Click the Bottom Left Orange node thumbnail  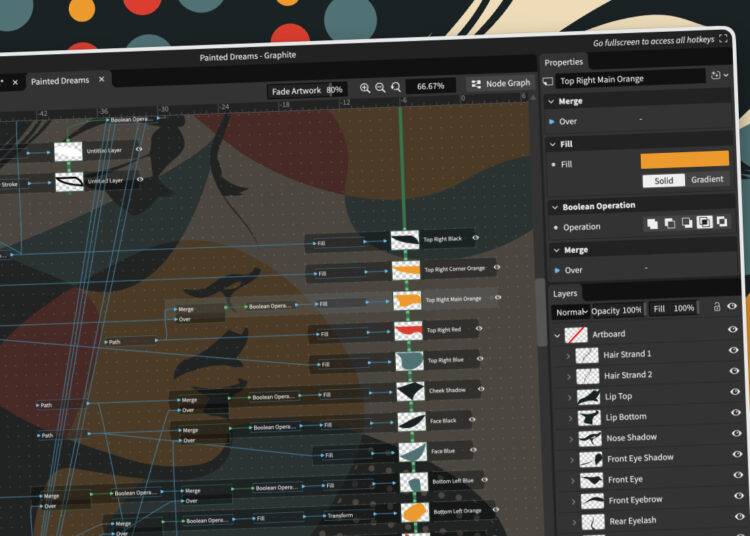(415, 513)
